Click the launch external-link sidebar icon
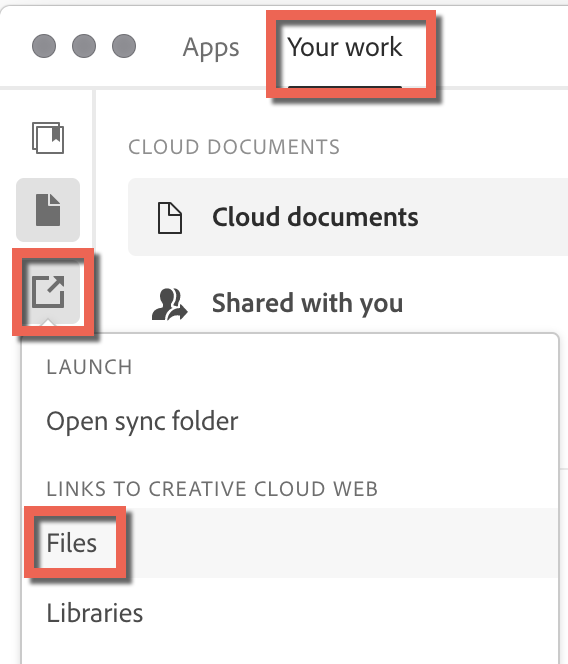568x664 pixels. (x=48, y=292)
